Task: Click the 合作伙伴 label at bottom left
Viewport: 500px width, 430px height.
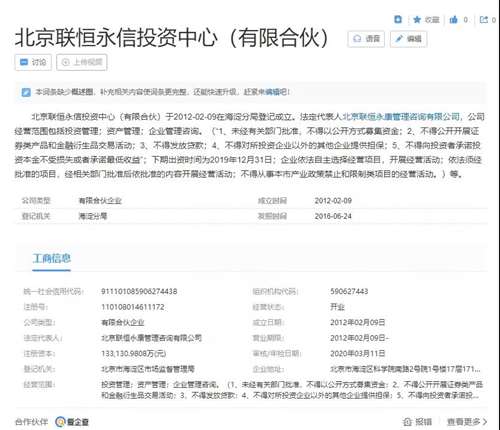Action: pyautogui.click(x=31, y=422)
